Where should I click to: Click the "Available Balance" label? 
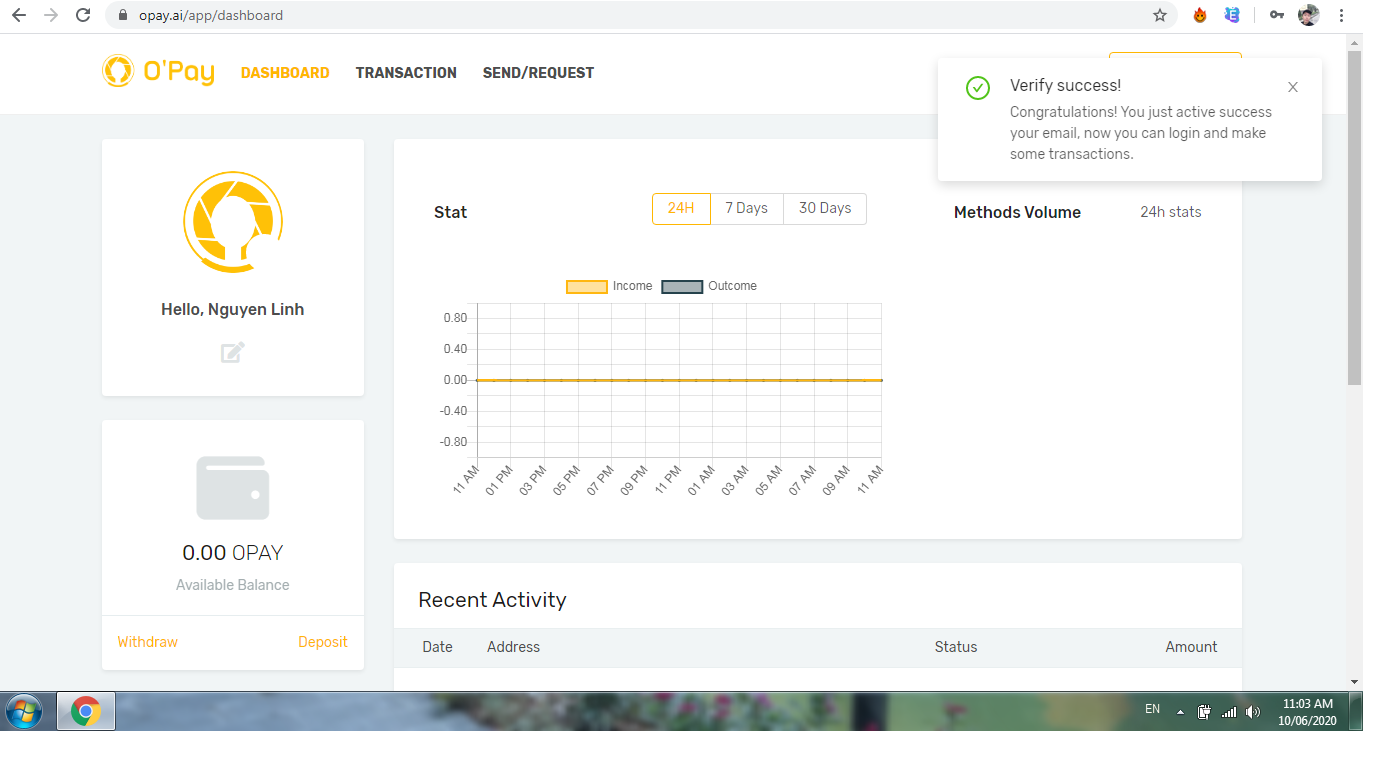[233, 585]
